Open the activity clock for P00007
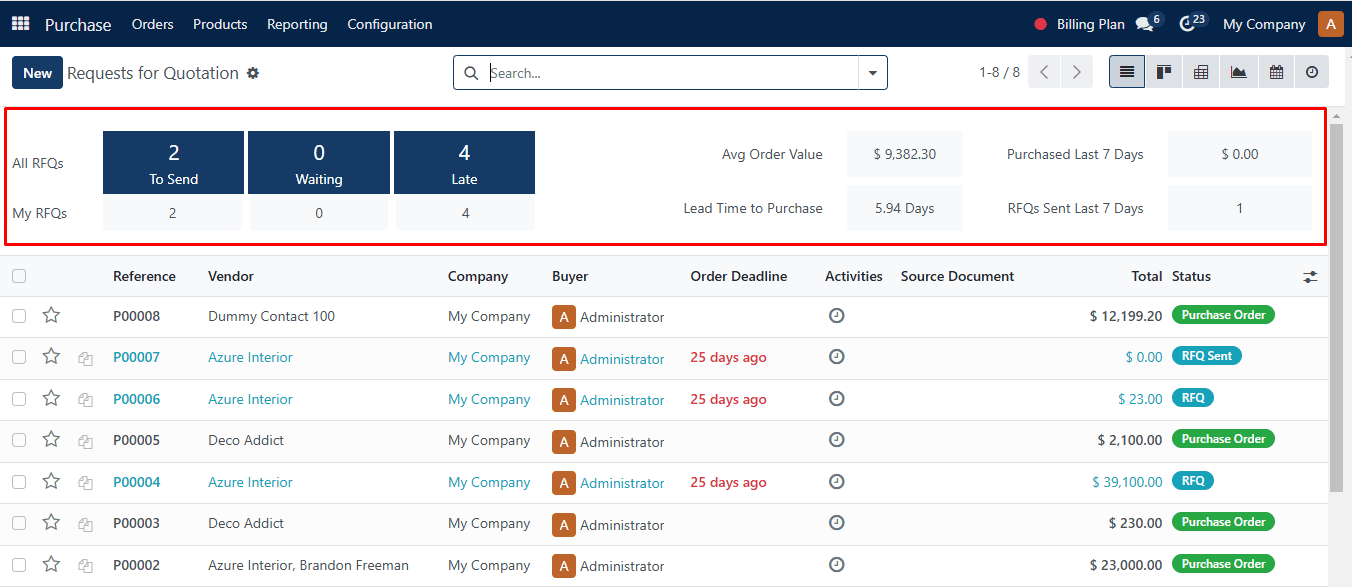This screenshot has width=1352, height=587. point(837,357)
